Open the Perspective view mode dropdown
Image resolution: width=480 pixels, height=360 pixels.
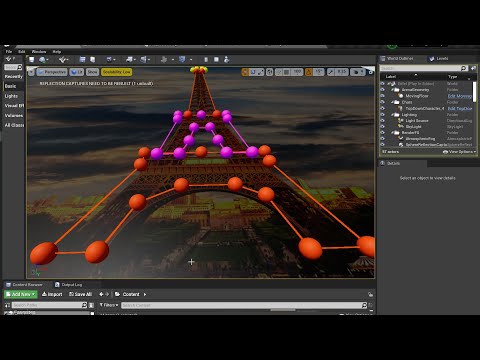pos(52,72)
